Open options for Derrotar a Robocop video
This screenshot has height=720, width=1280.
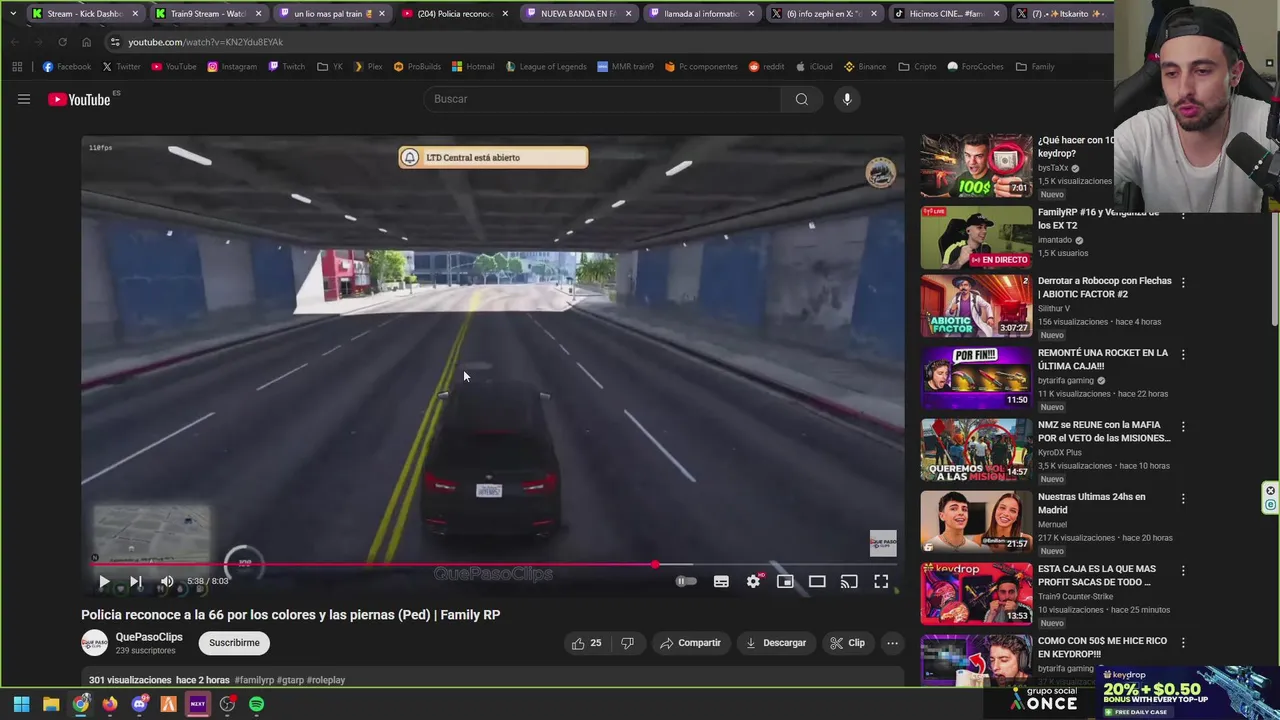pyautogui.click(x=1183, y=283)
